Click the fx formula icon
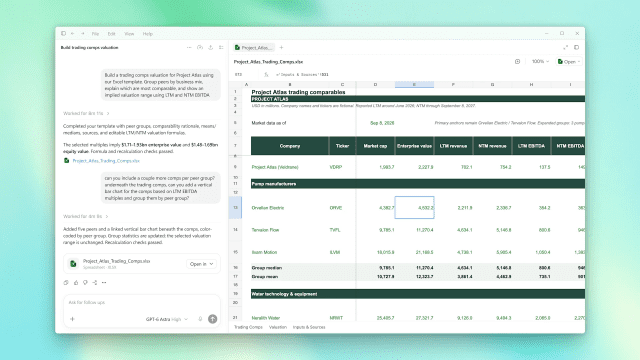This screenshot has height=360, width=640. click(266, 75)
